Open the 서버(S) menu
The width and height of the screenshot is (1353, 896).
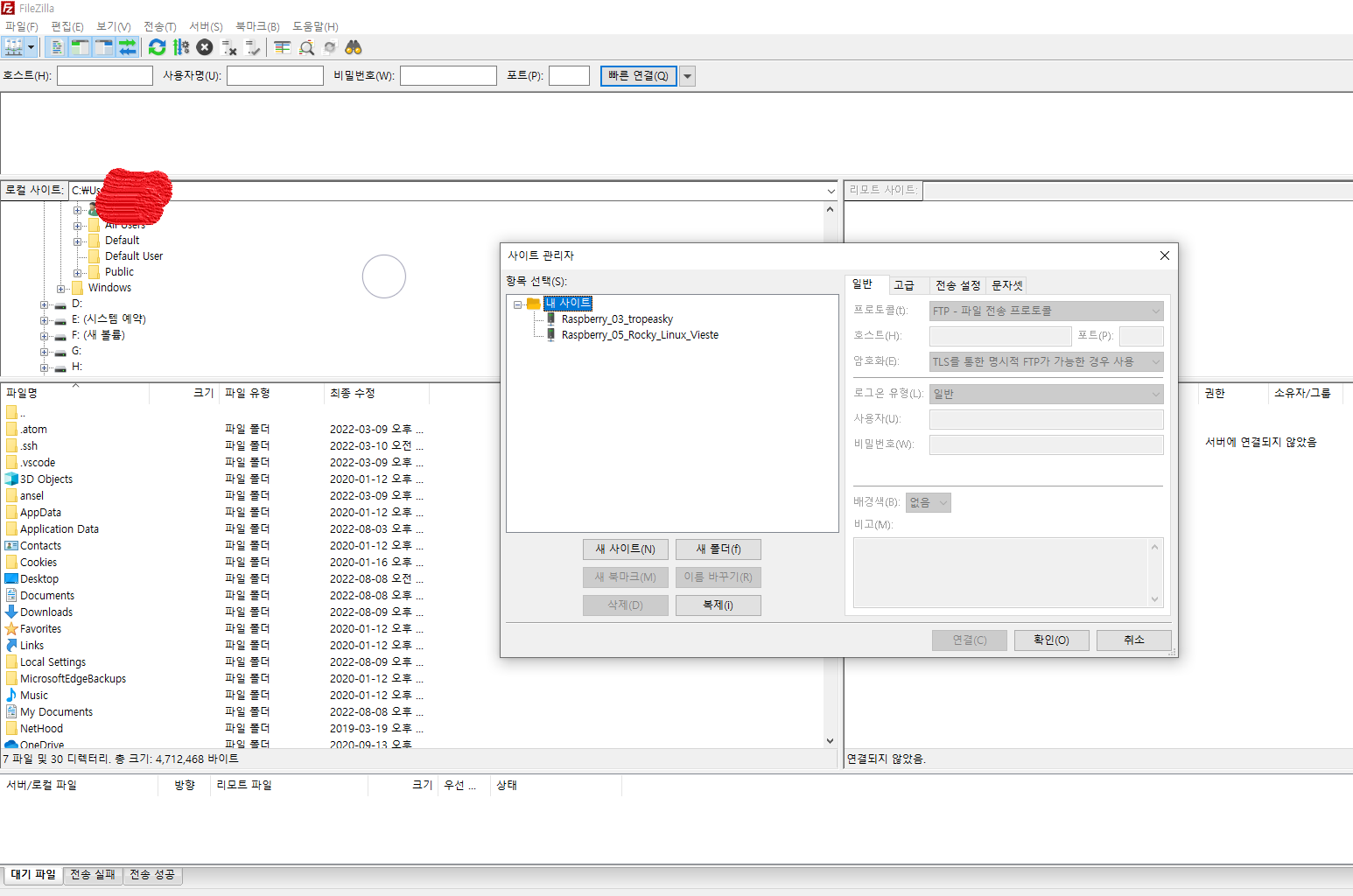point(207,26)
